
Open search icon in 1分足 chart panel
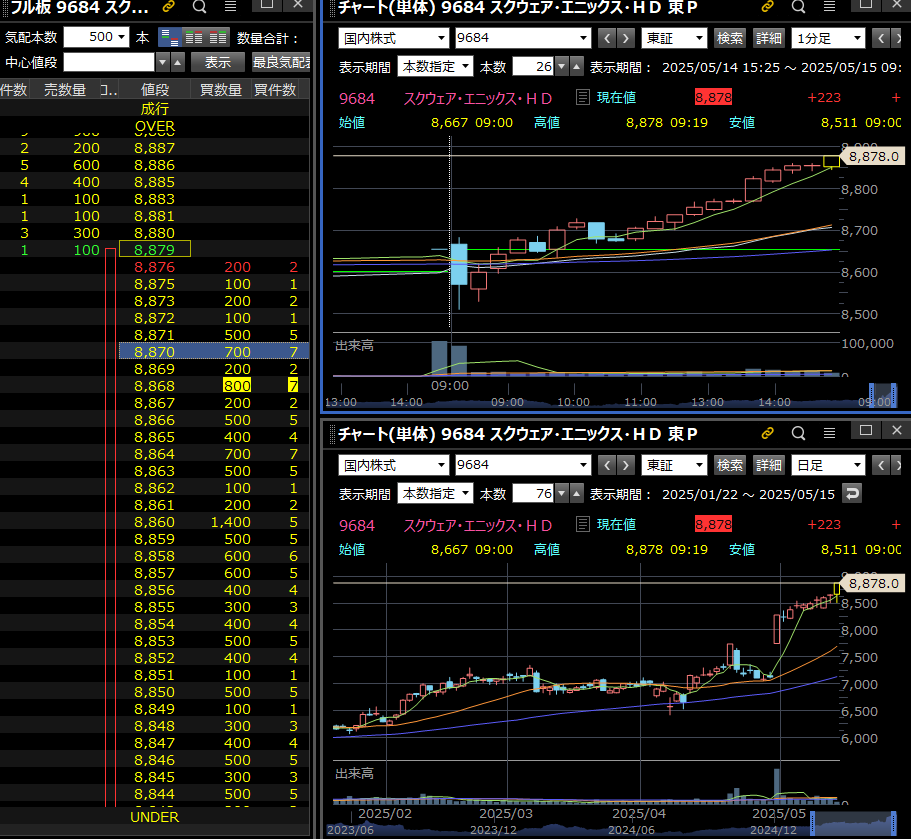(799, 6)
